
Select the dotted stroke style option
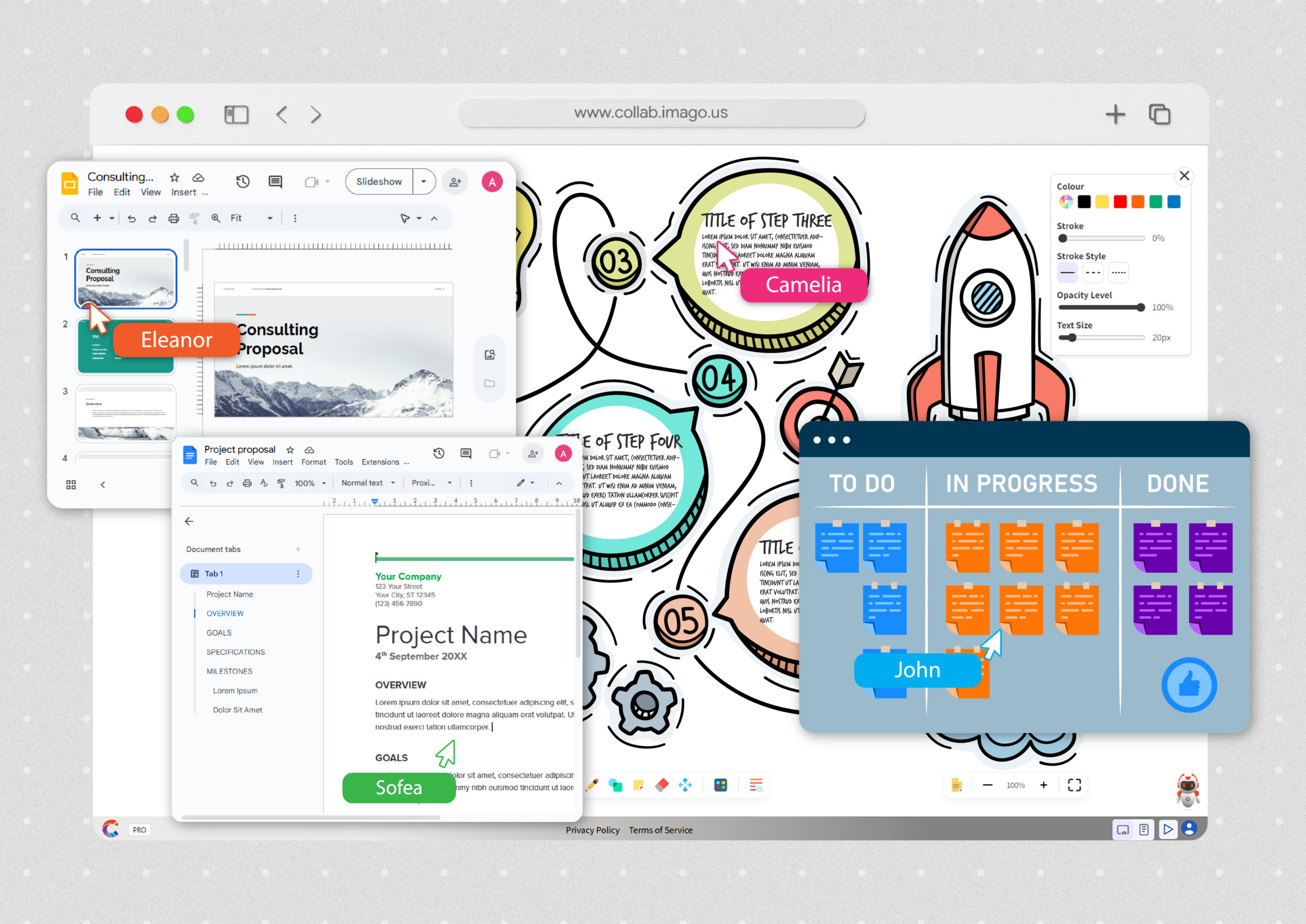coord(1118,272)
